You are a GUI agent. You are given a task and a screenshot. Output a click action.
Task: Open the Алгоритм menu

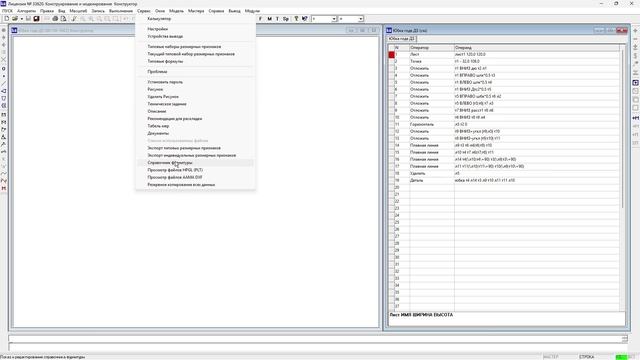point(27,11)
